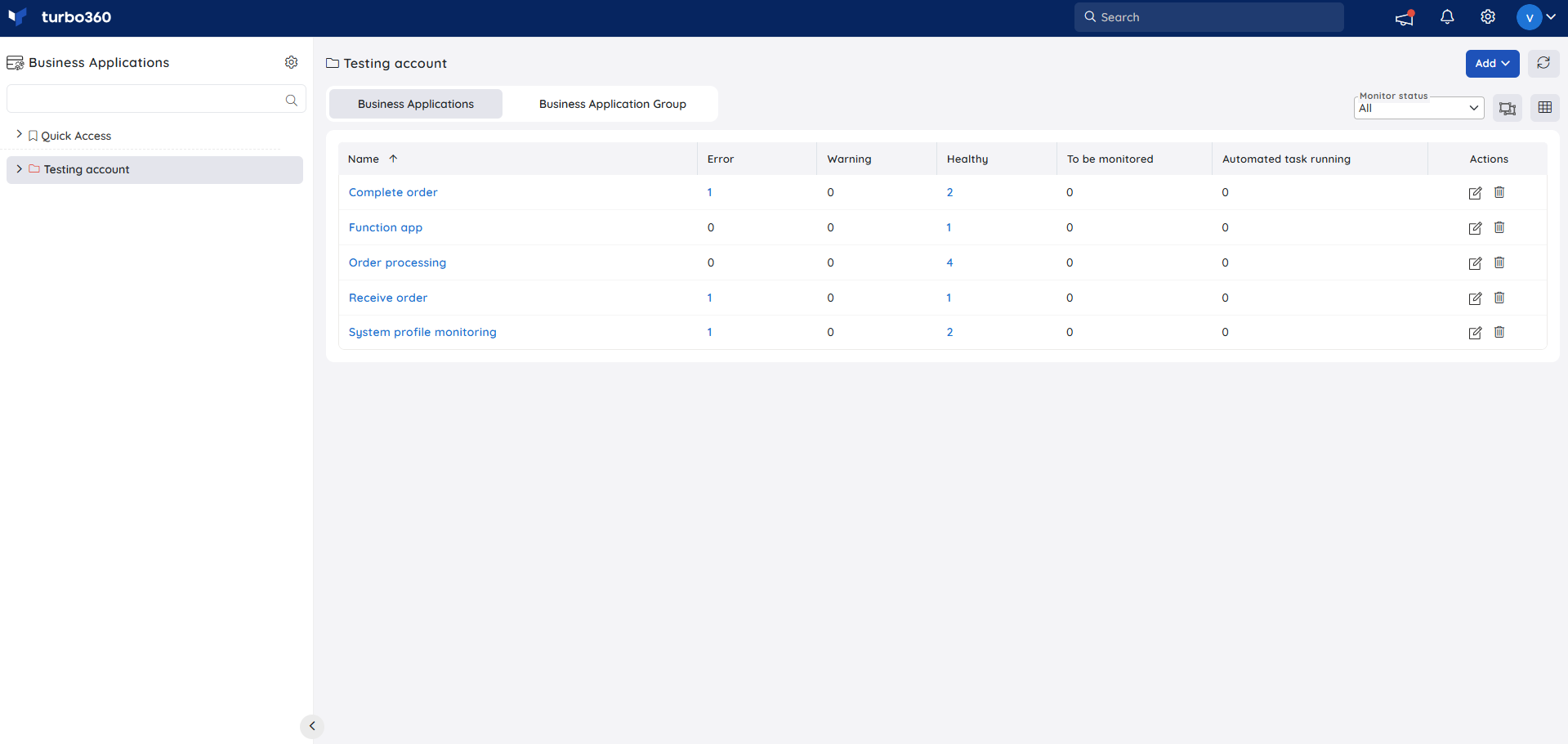Screen dimensions: 1568x744
Task: Refresh the application list
Action: pos(1543,63)
